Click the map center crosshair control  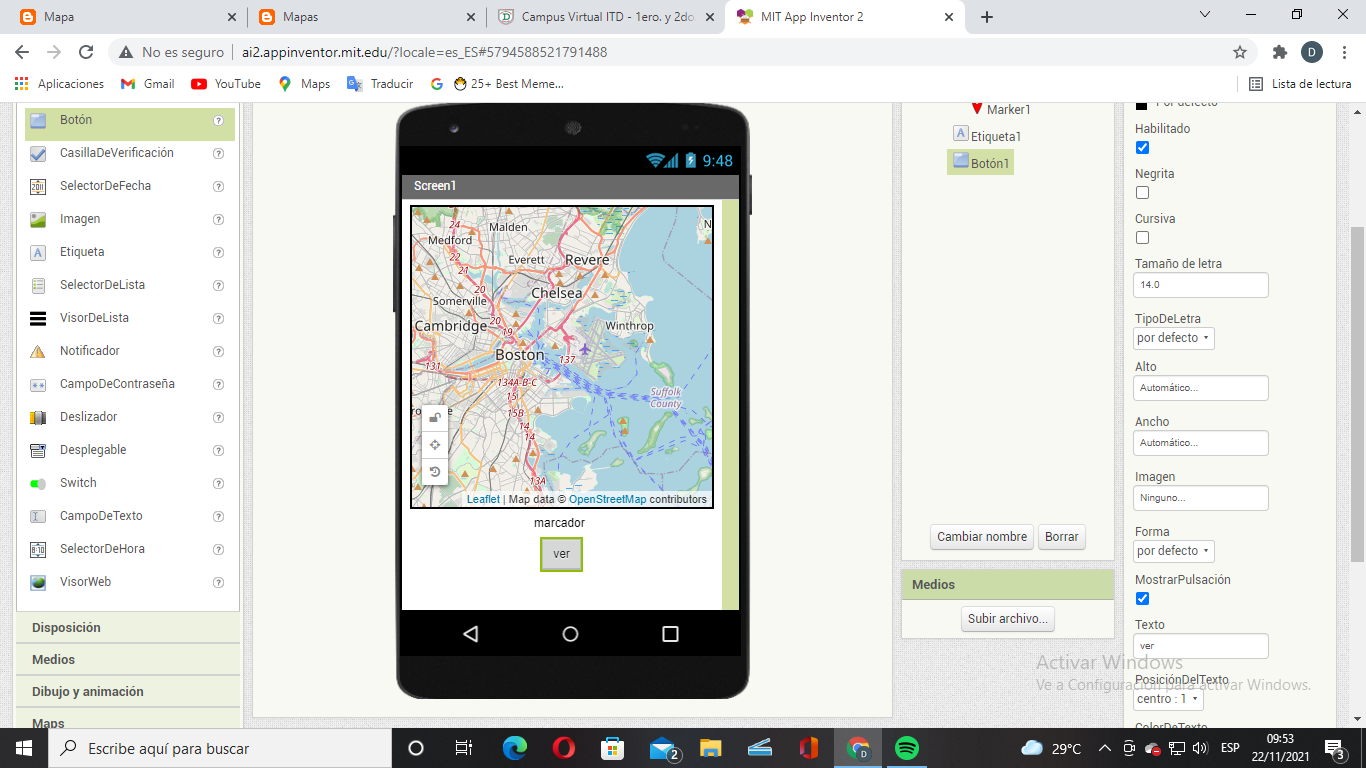[x=435, y=445]
